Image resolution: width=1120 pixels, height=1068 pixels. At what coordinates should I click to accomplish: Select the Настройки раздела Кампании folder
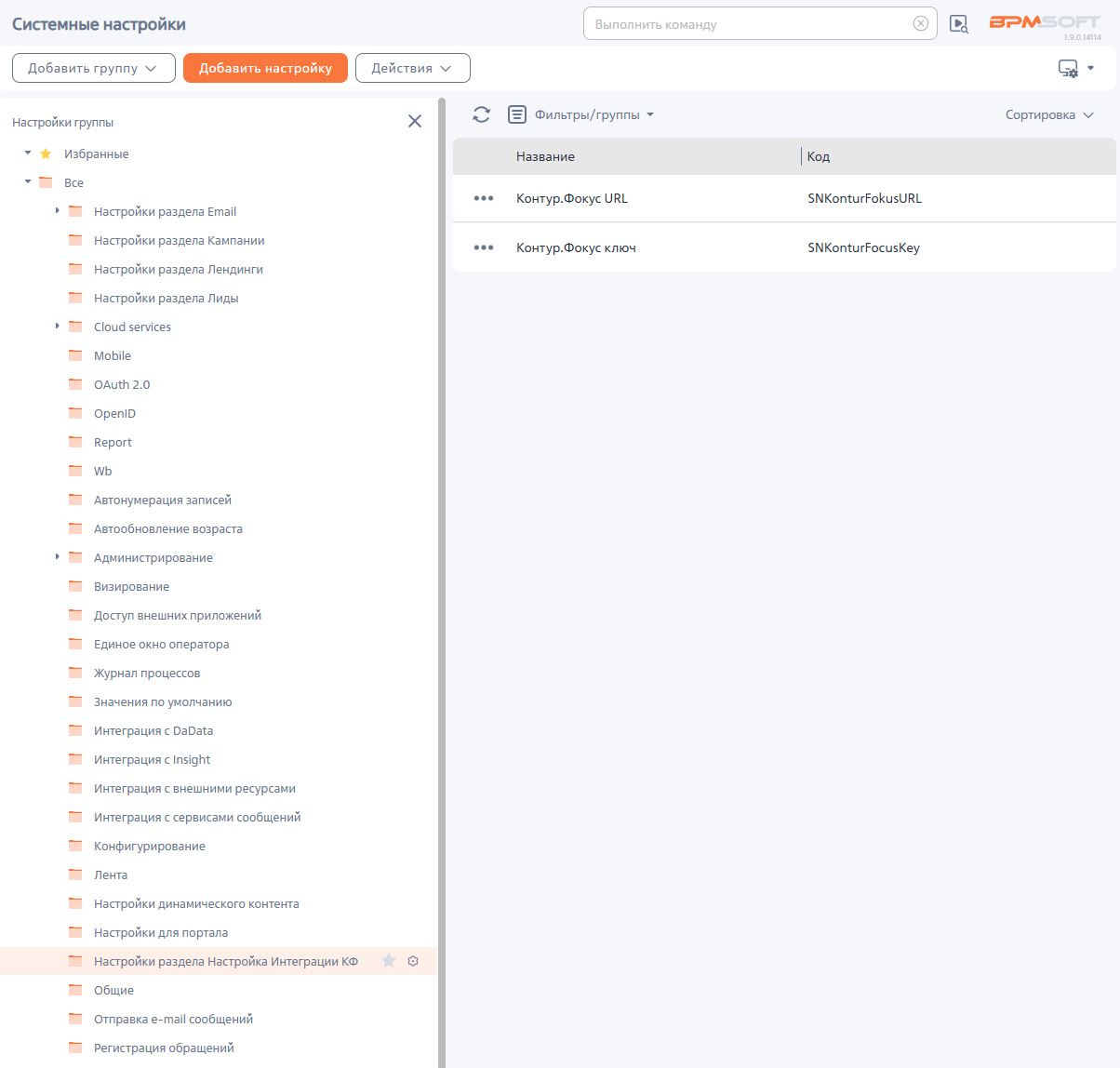pyautogui.click(x=180, y=240)
